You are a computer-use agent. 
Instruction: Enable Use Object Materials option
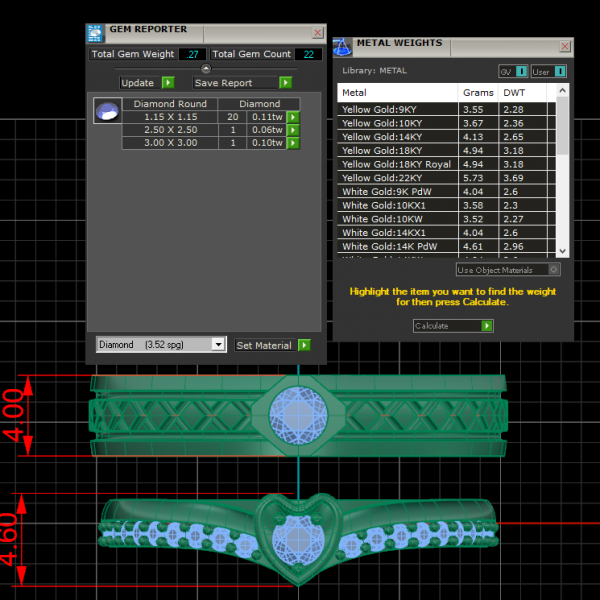coord(554,270)
